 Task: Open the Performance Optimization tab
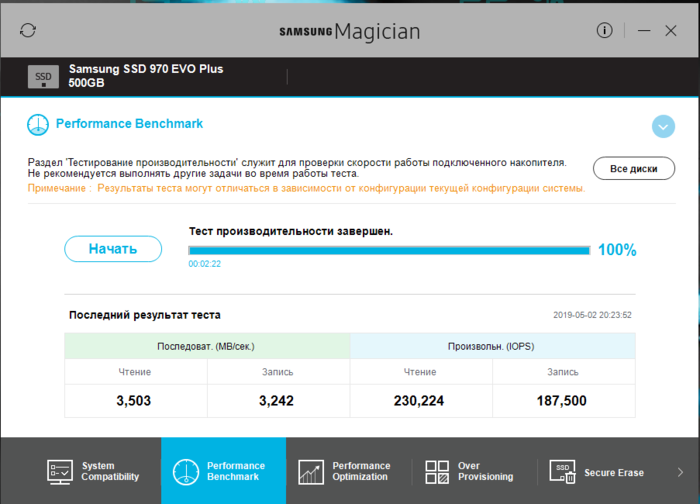[x=349, y=471]
